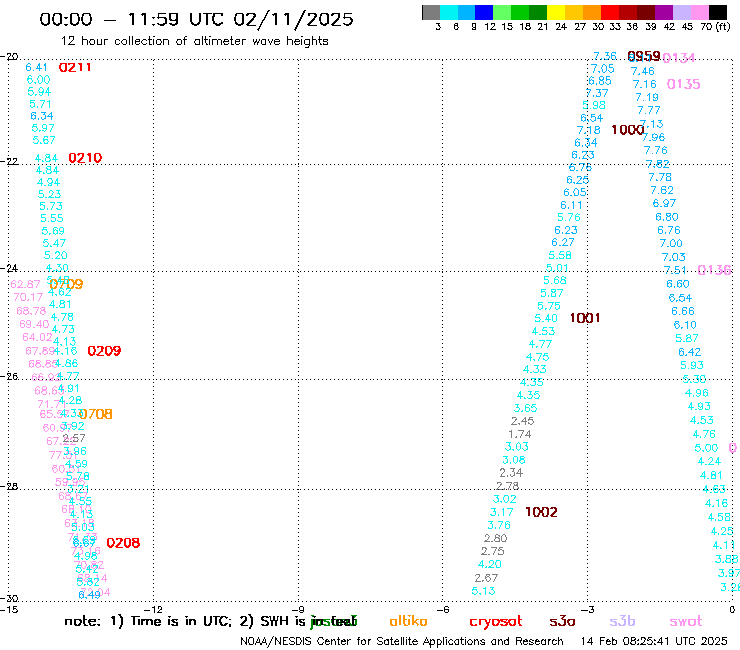
Task: Click the wave height value '4.20'
Action: tap(489, 565)
